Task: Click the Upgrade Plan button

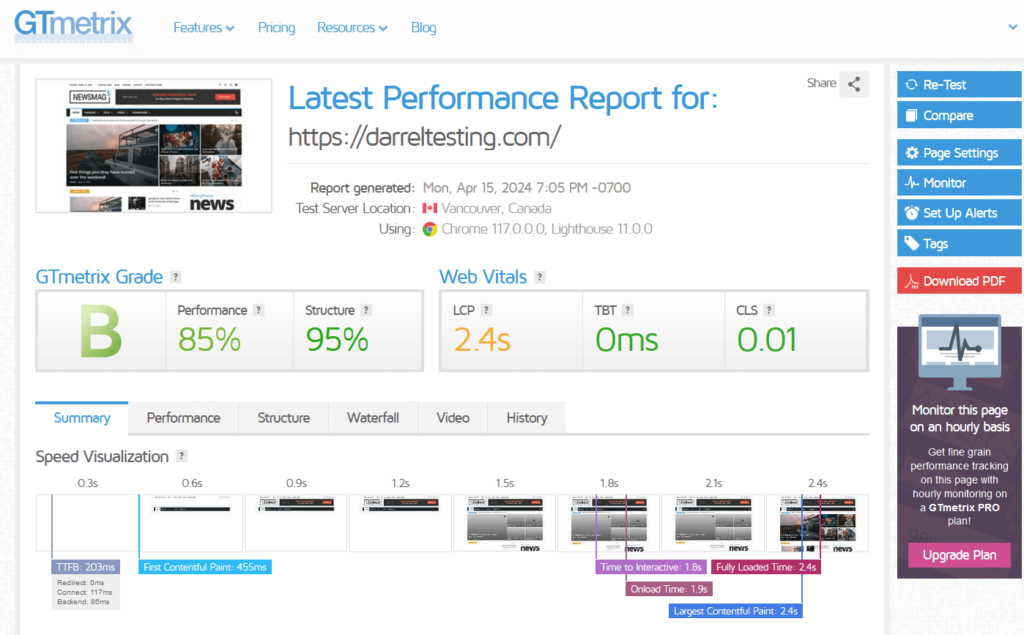Action: pyautogui.click(x=959, y=555)
